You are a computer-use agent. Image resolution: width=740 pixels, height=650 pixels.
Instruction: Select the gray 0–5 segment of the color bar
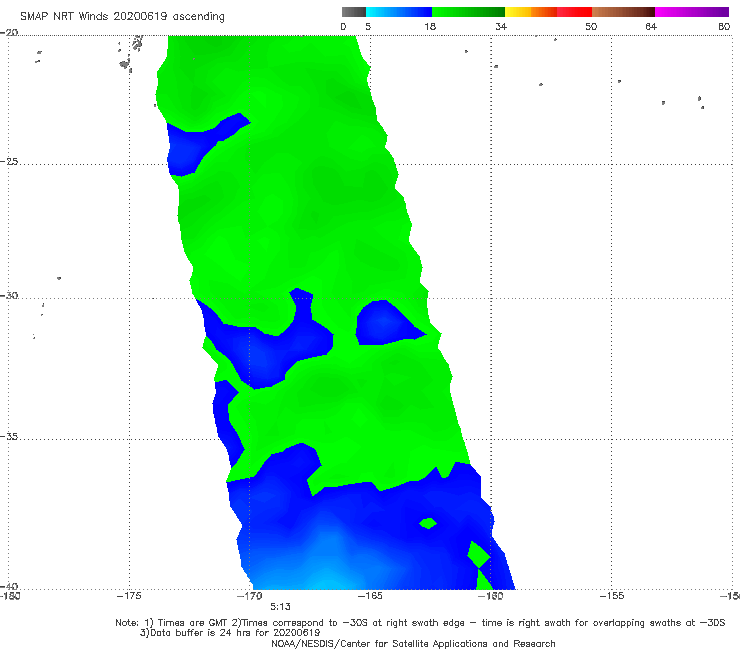click(354, 12)
